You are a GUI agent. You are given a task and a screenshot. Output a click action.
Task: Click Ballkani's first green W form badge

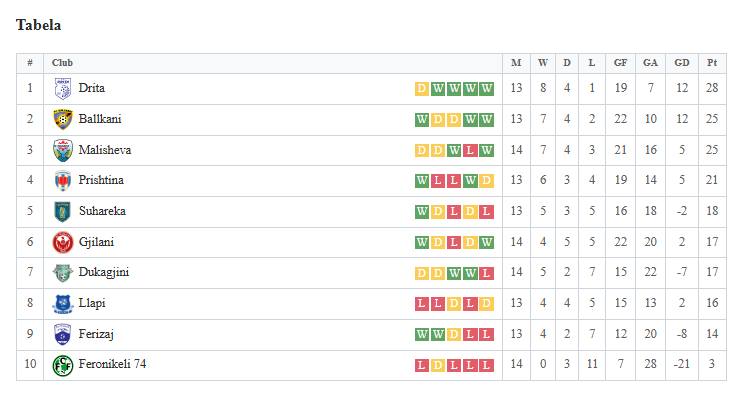[422, 119]
